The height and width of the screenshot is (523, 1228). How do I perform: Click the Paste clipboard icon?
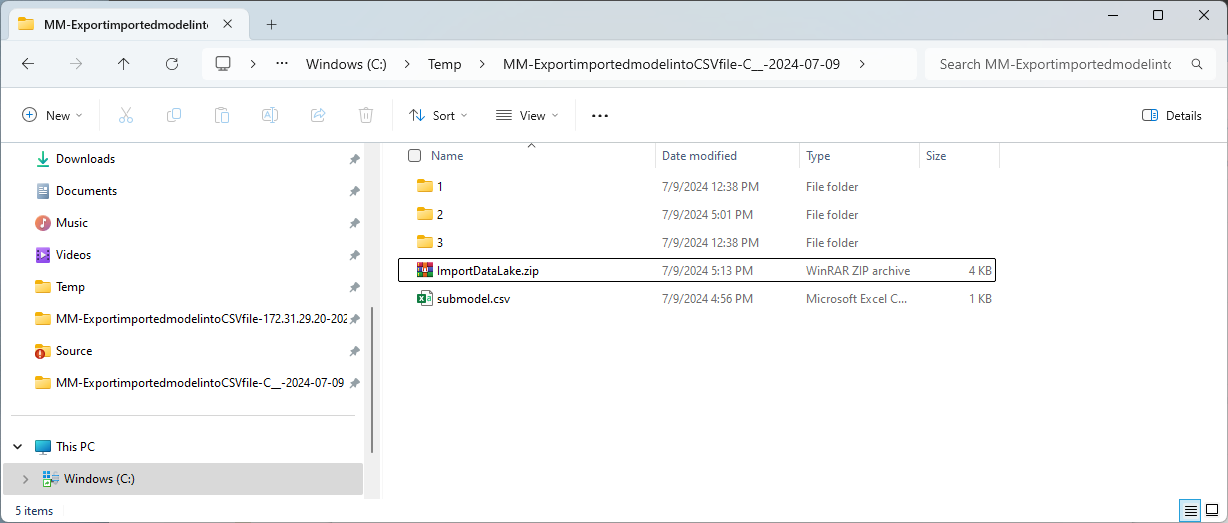pyautogui.click(x=222, y=115)
